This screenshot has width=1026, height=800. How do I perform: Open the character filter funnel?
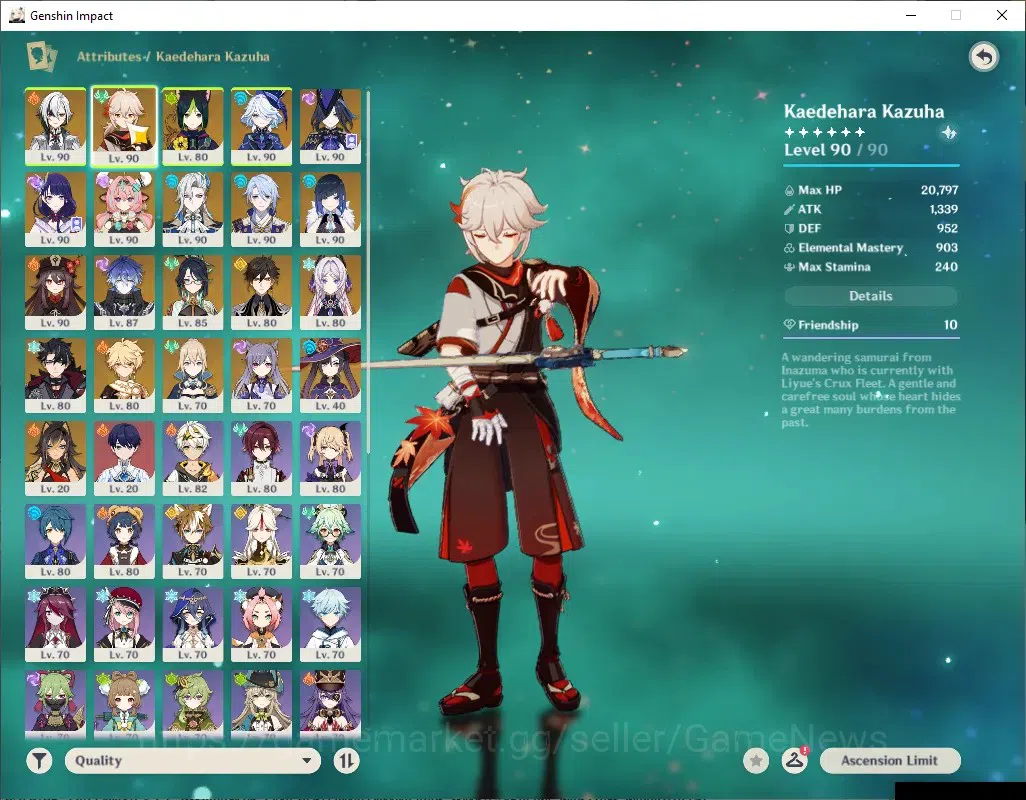[x=39, y=761]
